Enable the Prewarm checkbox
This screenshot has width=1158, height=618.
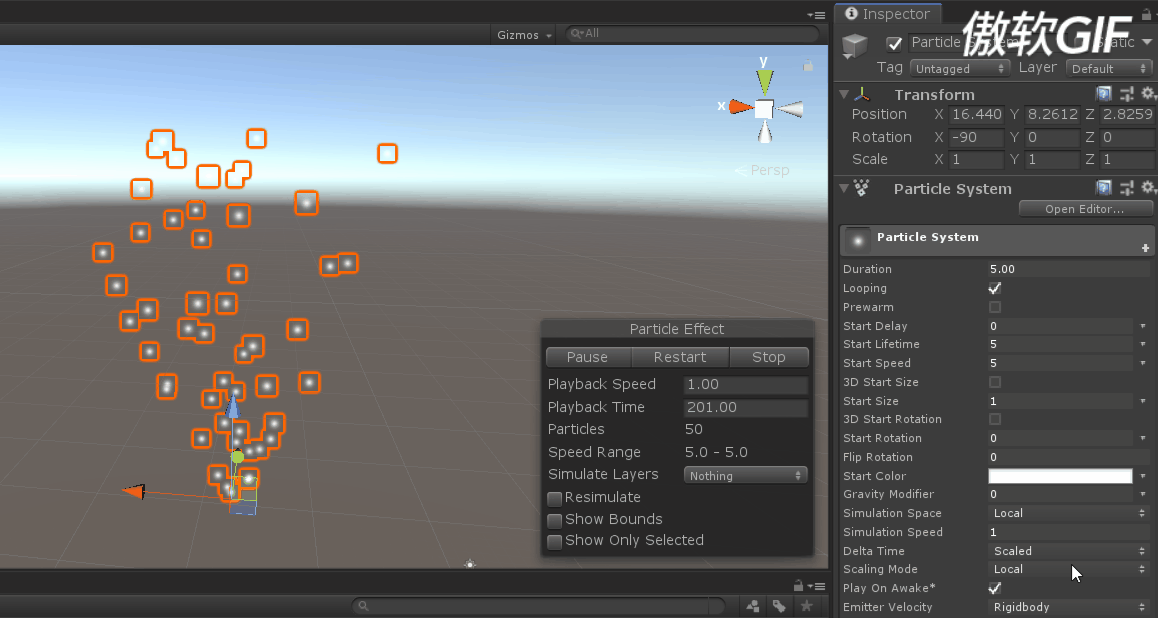pos(995,307)
